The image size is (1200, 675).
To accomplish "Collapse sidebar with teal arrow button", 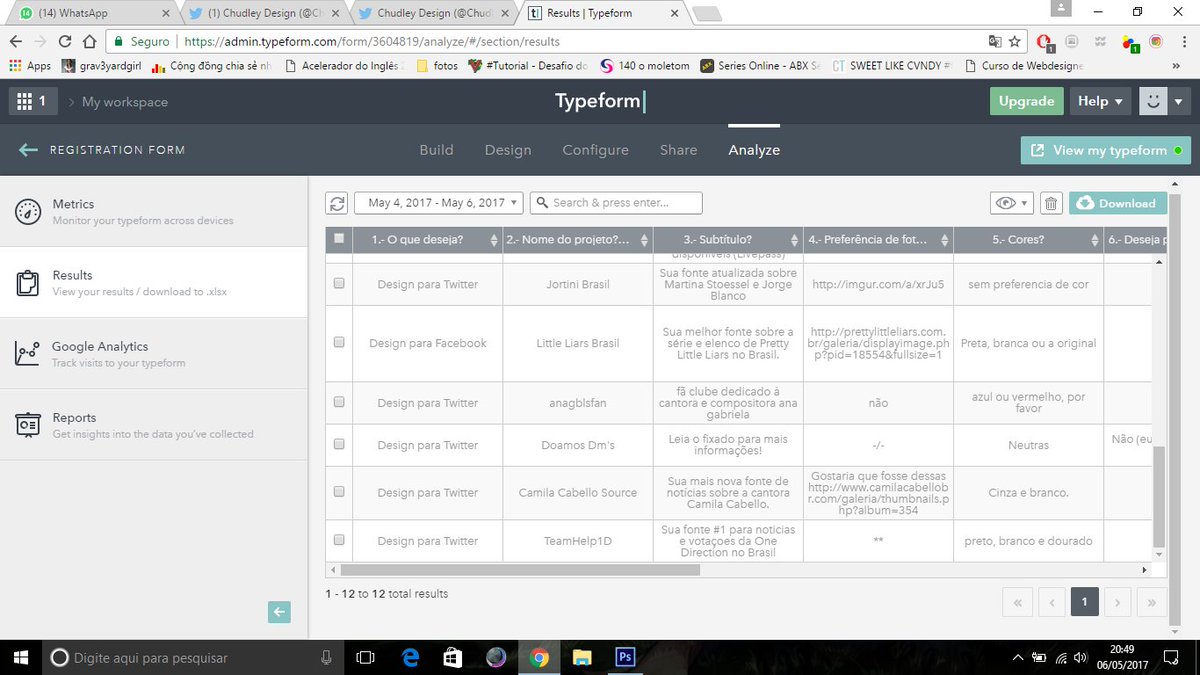I will [279, 612].
